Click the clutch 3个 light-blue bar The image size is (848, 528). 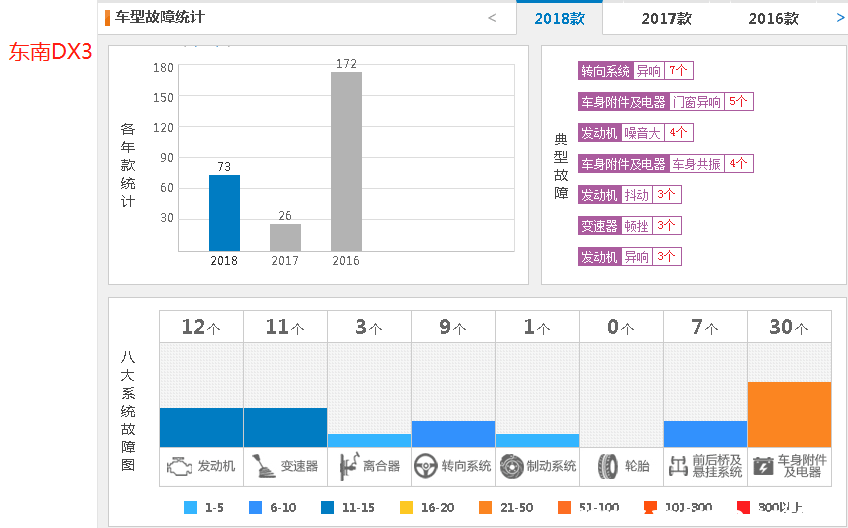pos(369,440)
